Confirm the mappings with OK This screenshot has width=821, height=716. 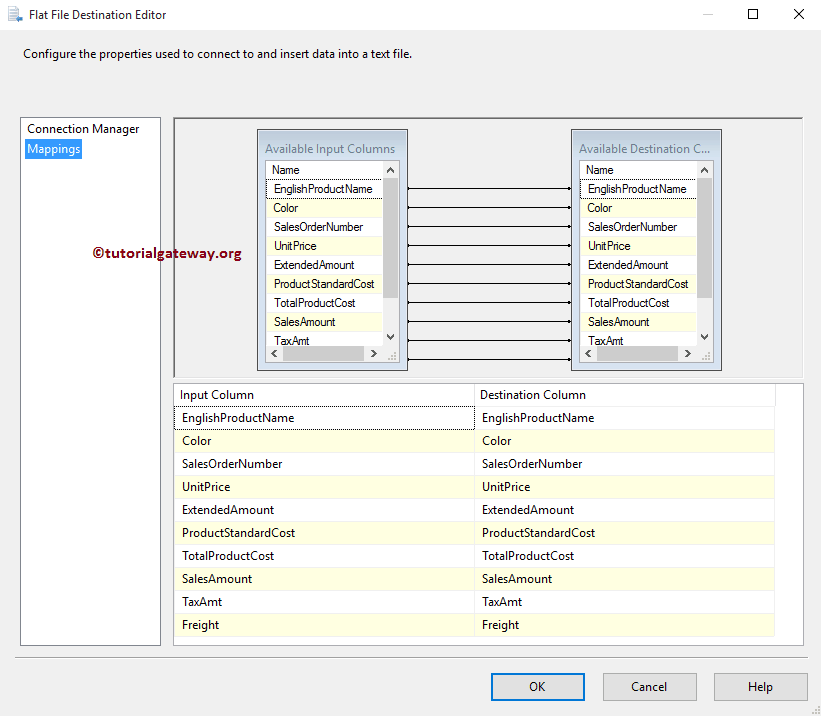[x=537, y=686]
